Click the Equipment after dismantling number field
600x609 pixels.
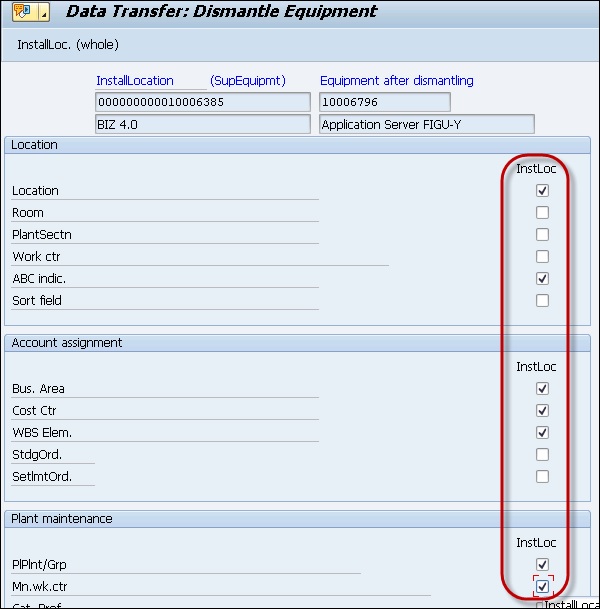385,102
